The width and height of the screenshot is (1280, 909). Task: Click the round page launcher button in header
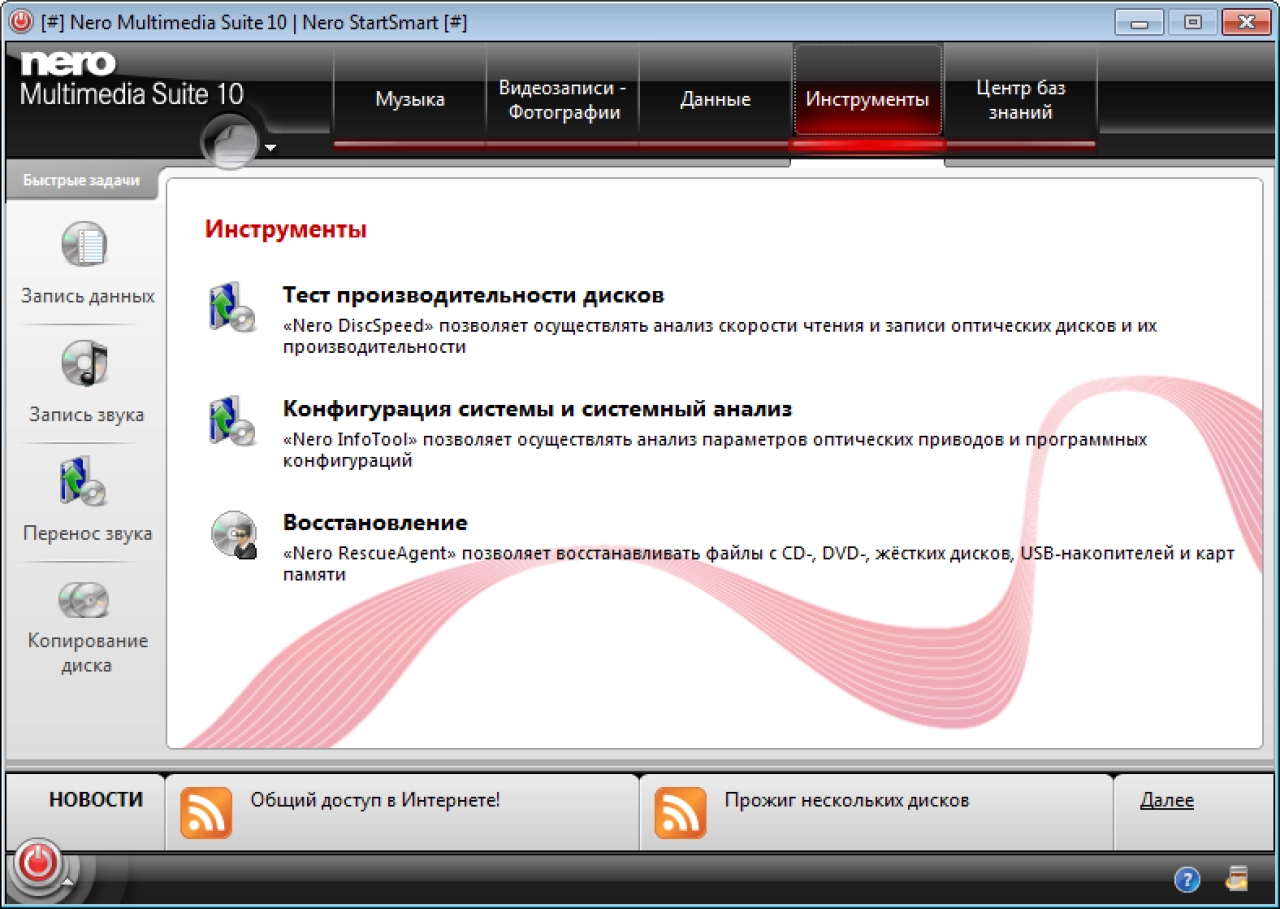(230, 141)
